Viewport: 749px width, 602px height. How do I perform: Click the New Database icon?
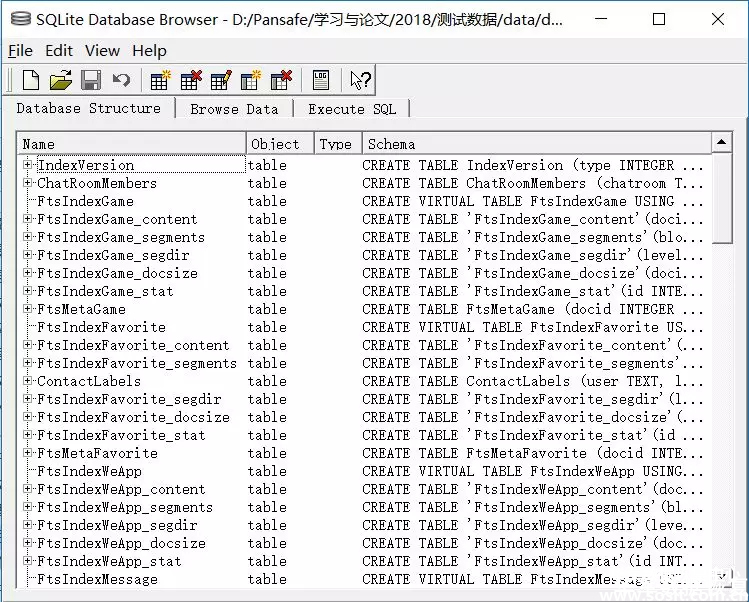[x=31, y=80]
